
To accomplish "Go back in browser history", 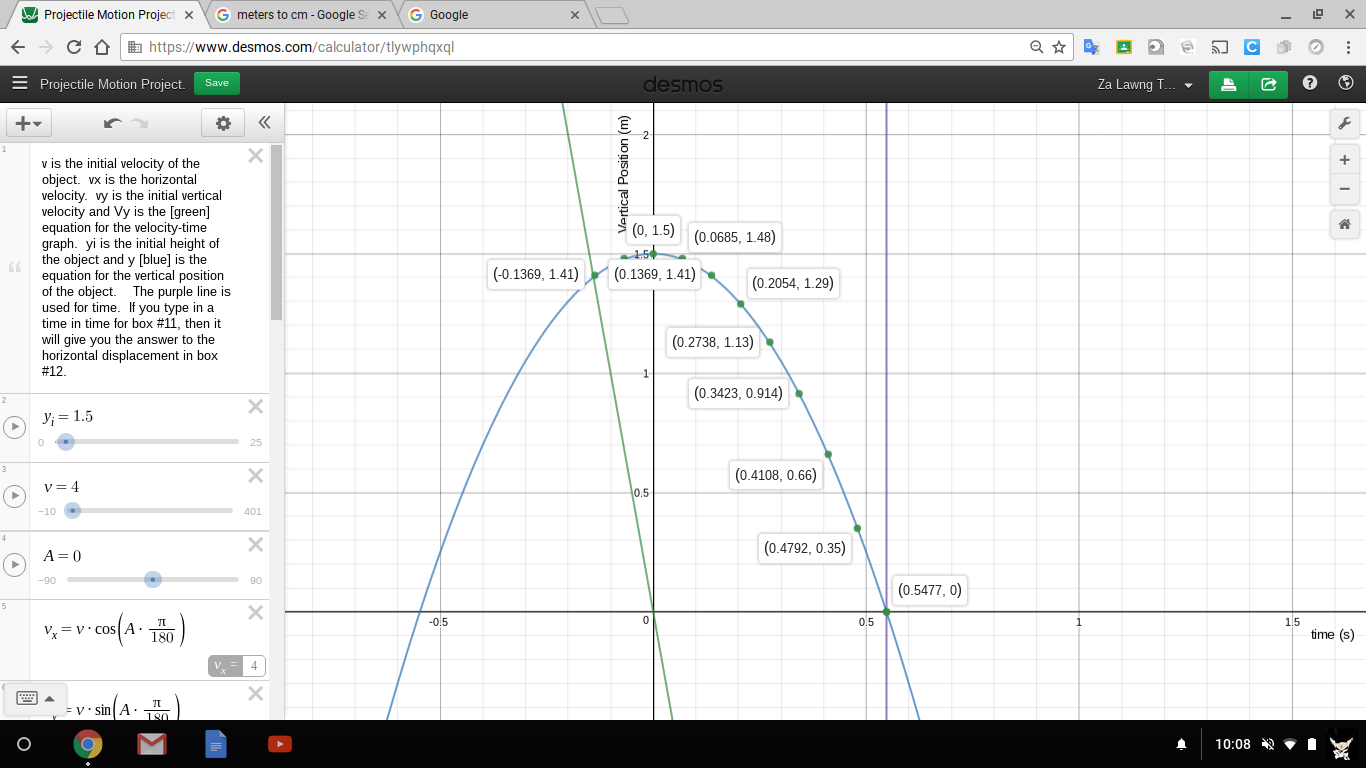I will 17,47.
